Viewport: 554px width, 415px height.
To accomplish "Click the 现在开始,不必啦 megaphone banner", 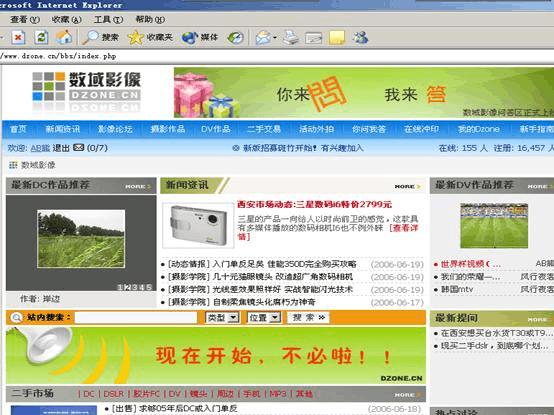I will 216,355.
